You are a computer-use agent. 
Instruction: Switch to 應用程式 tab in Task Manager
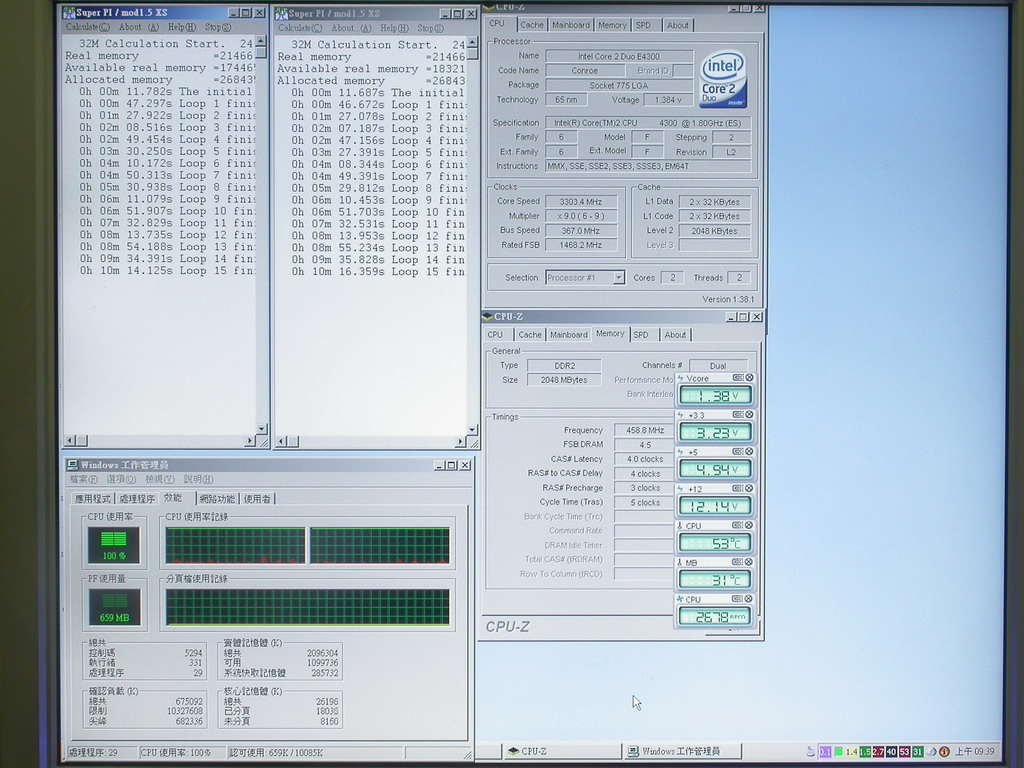pos(93,499)
